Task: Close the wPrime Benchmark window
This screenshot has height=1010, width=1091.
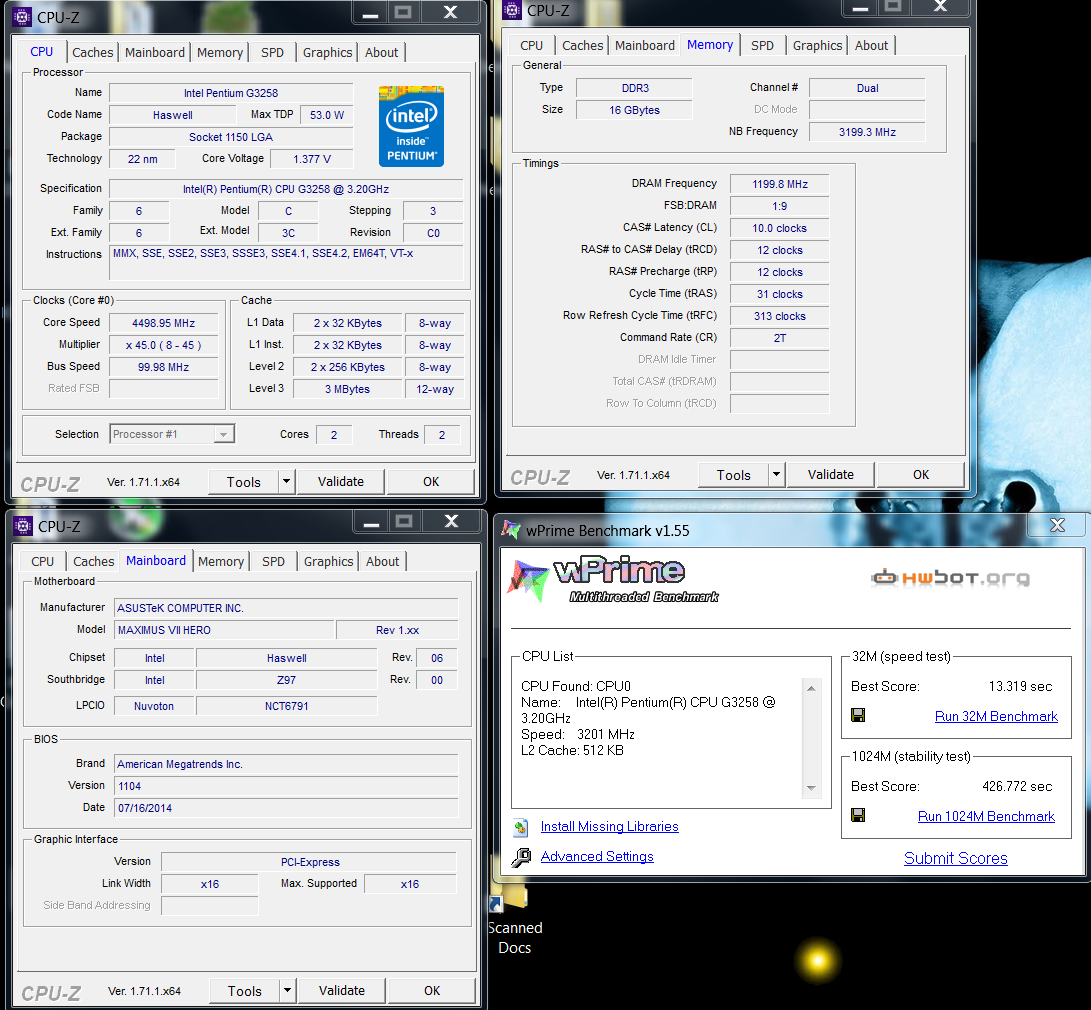Action: coord(1057,525)
